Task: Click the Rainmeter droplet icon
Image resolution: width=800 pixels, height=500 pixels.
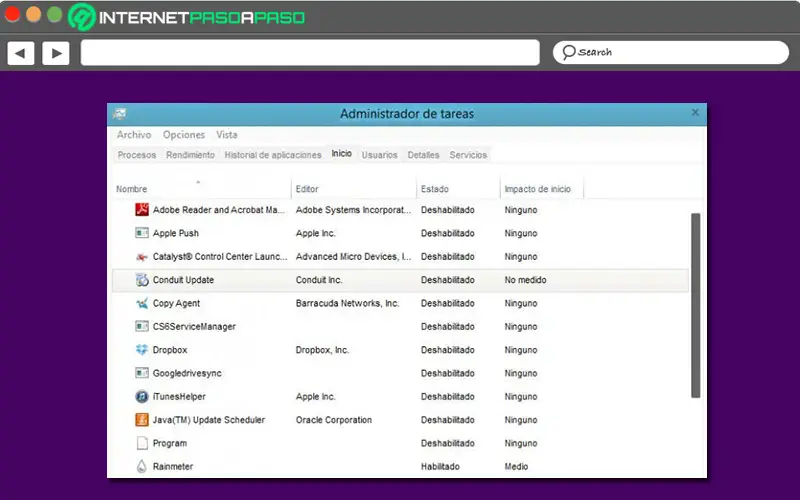Action: pyautogui.click(x=142, y=466)
